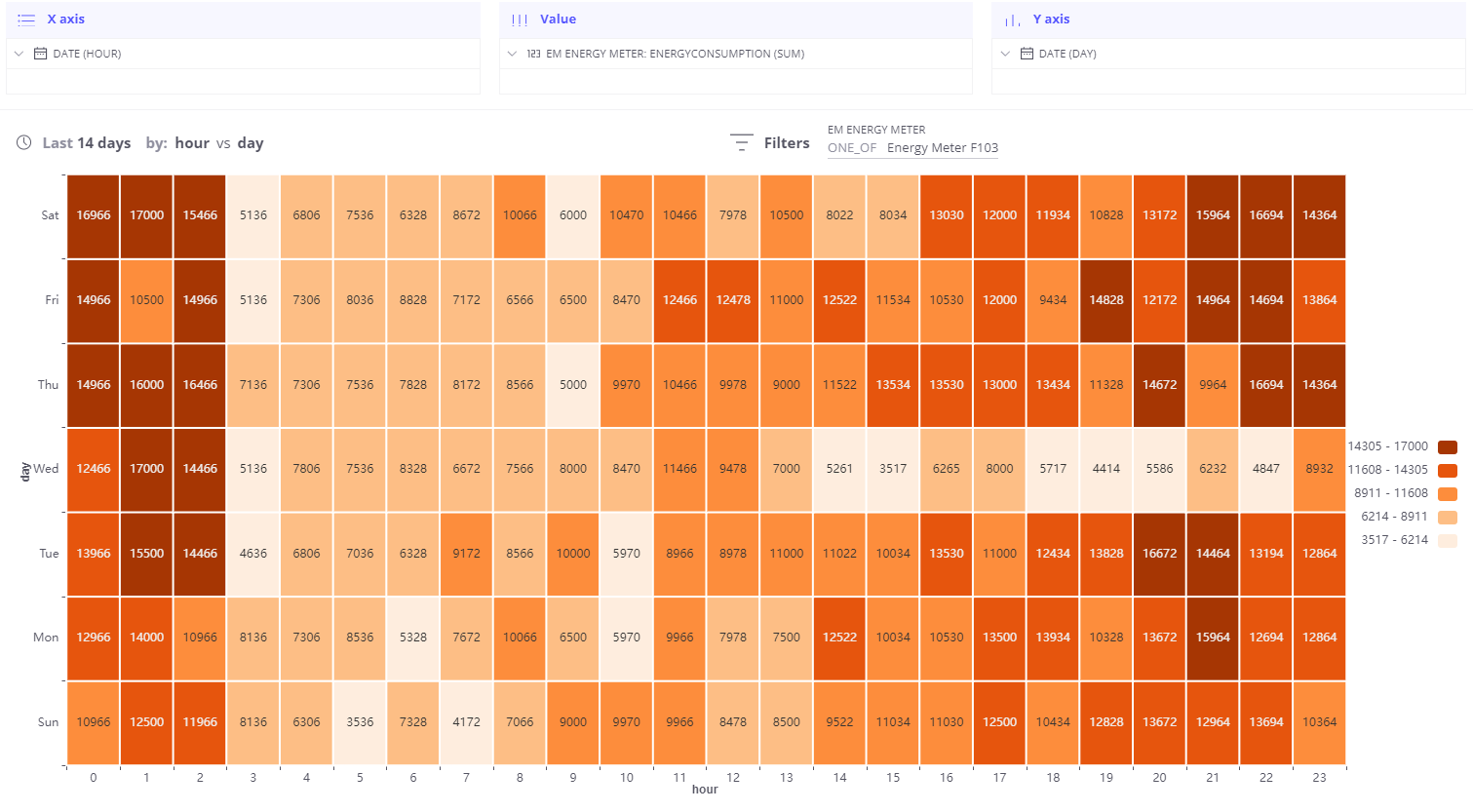
Task: Click the Energy Meter F103 filter value
Action: click(943, 148)
